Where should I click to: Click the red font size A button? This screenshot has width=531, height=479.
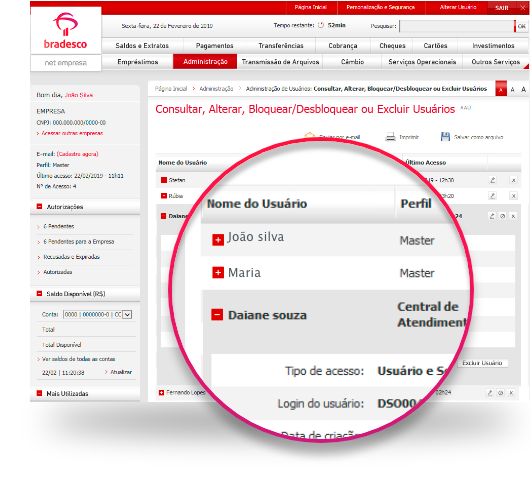501,89
